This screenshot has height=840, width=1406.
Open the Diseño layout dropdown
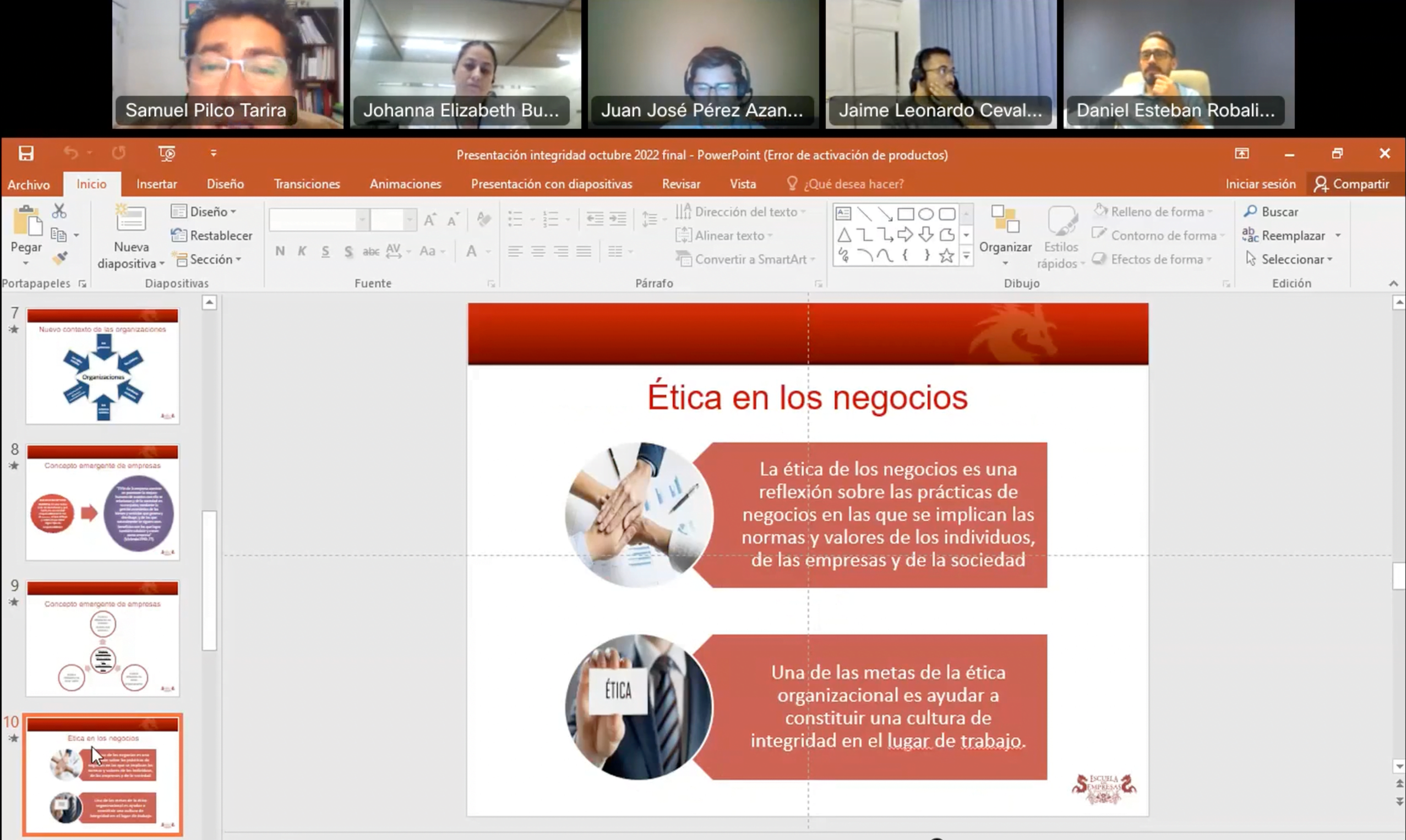[x=208, y=212]
